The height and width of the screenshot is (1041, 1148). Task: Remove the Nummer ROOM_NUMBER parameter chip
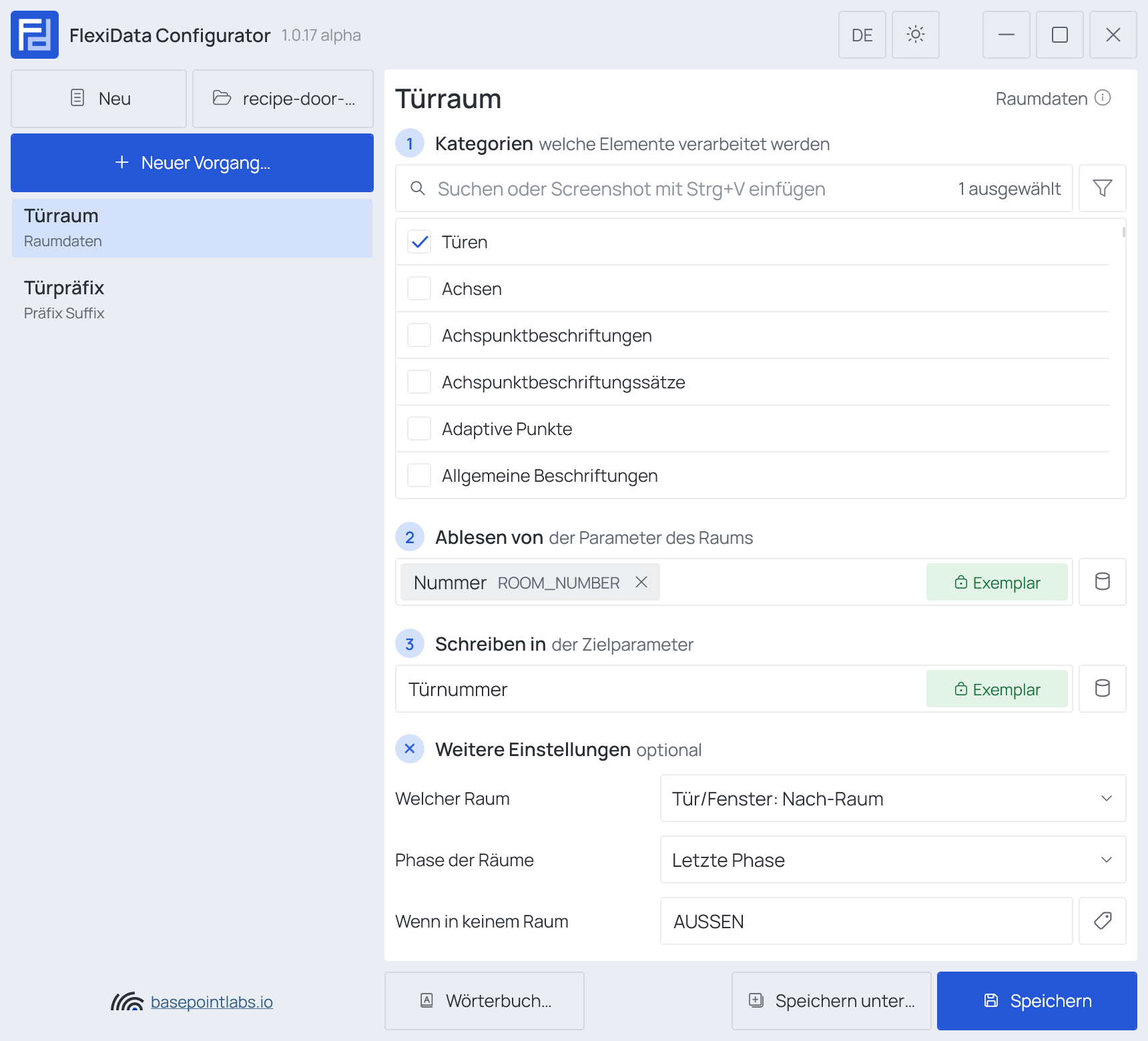(641, 582)
